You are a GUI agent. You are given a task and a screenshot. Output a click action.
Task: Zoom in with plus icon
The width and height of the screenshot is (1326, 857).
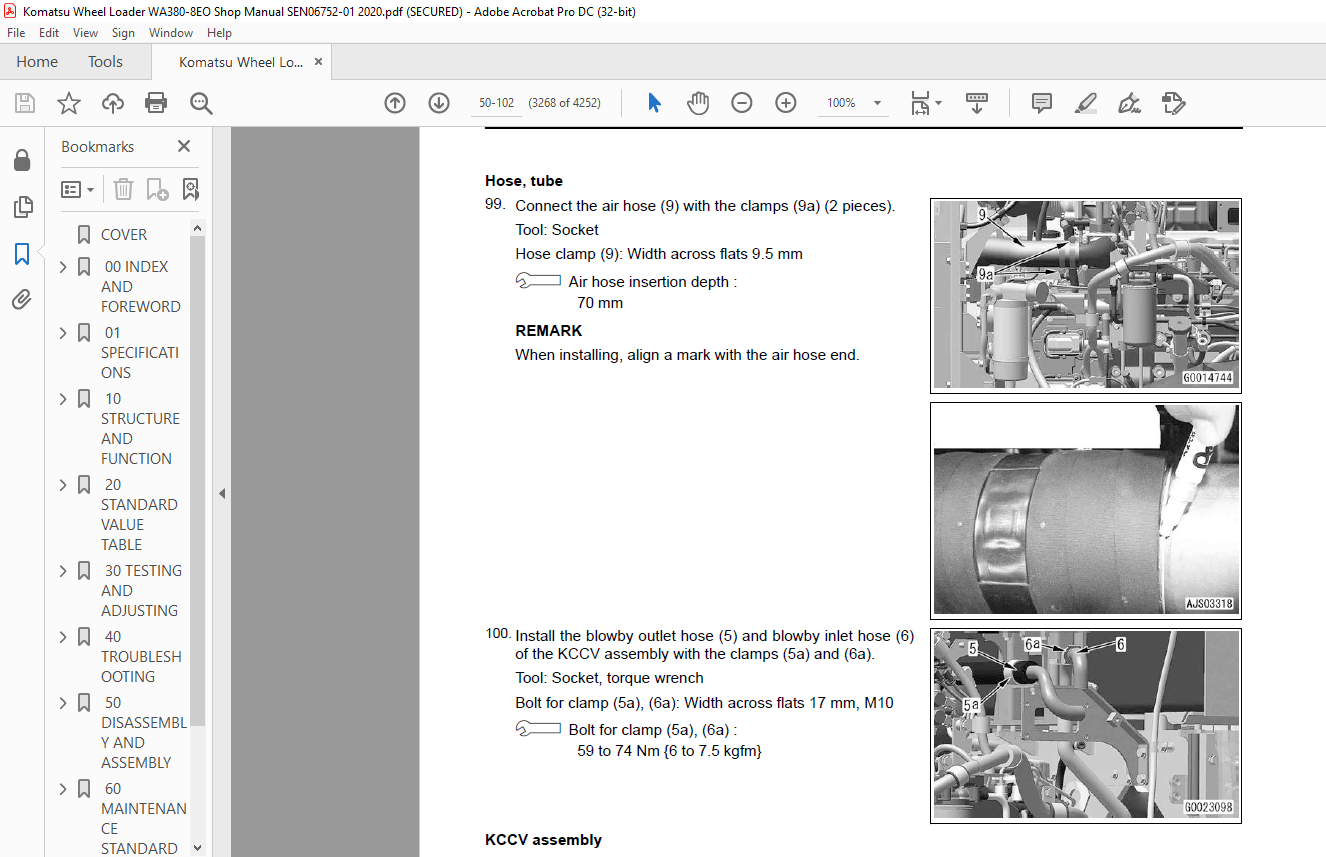(x=786, y=103)
